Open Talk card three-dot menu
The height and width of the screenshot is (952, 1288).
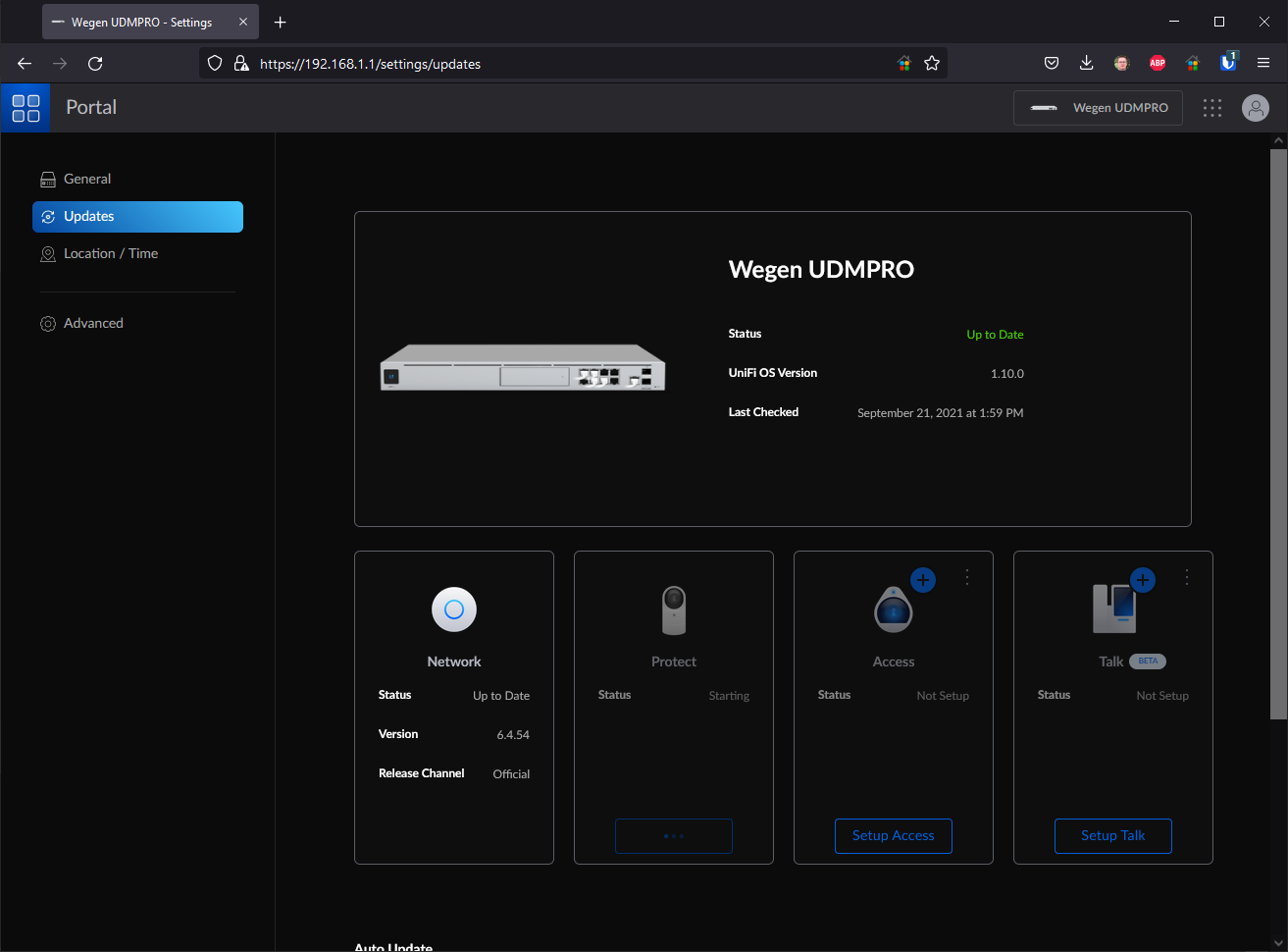coord(1187,578)
